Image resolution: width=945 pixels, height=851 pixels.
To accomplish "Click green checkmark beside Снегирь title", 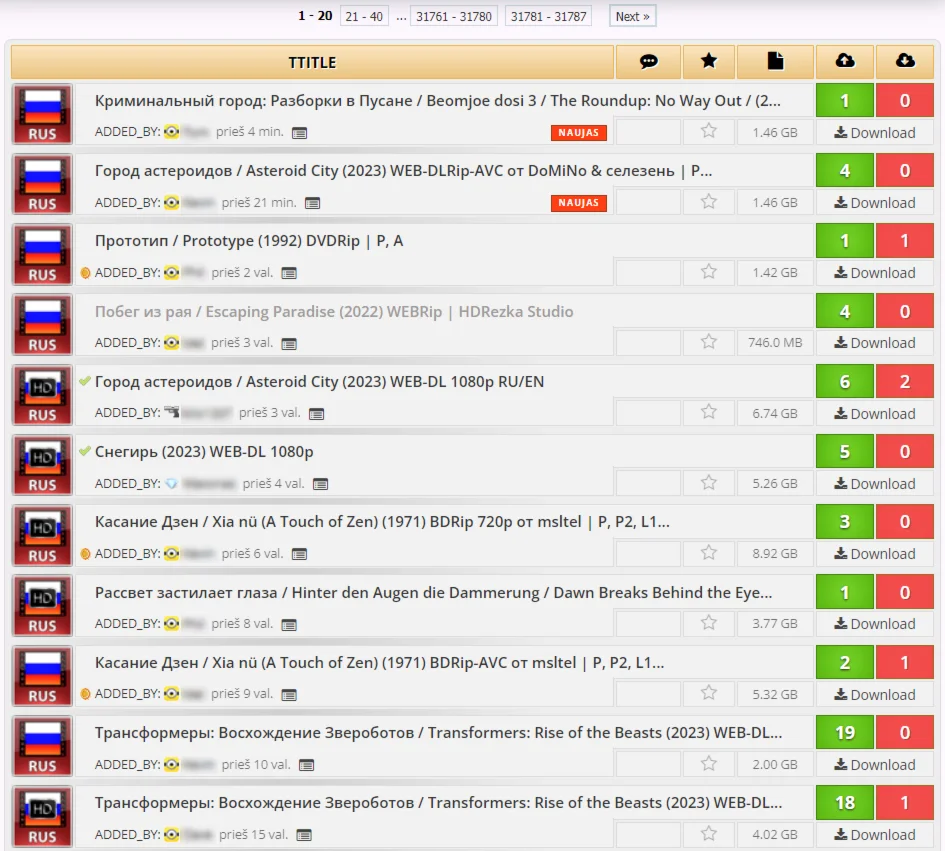I will click(85, 451).
